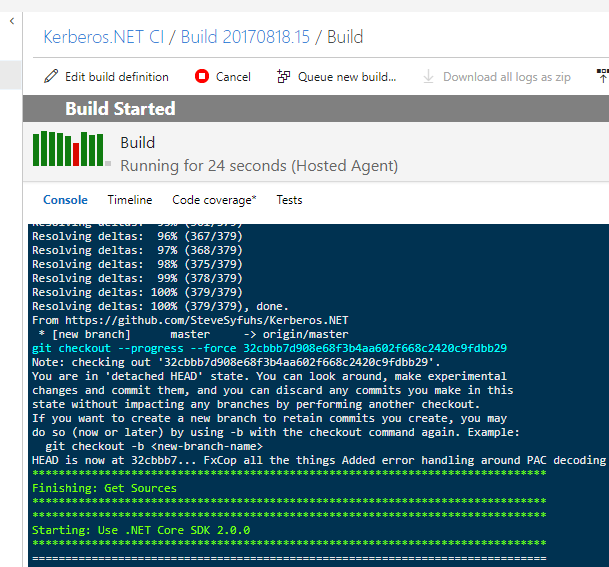This screenshot has width=609, height=567.
Task: Open the Build 20170818.15 breadcrumb link
Action: pyautogui.click(x=245, y=37)
